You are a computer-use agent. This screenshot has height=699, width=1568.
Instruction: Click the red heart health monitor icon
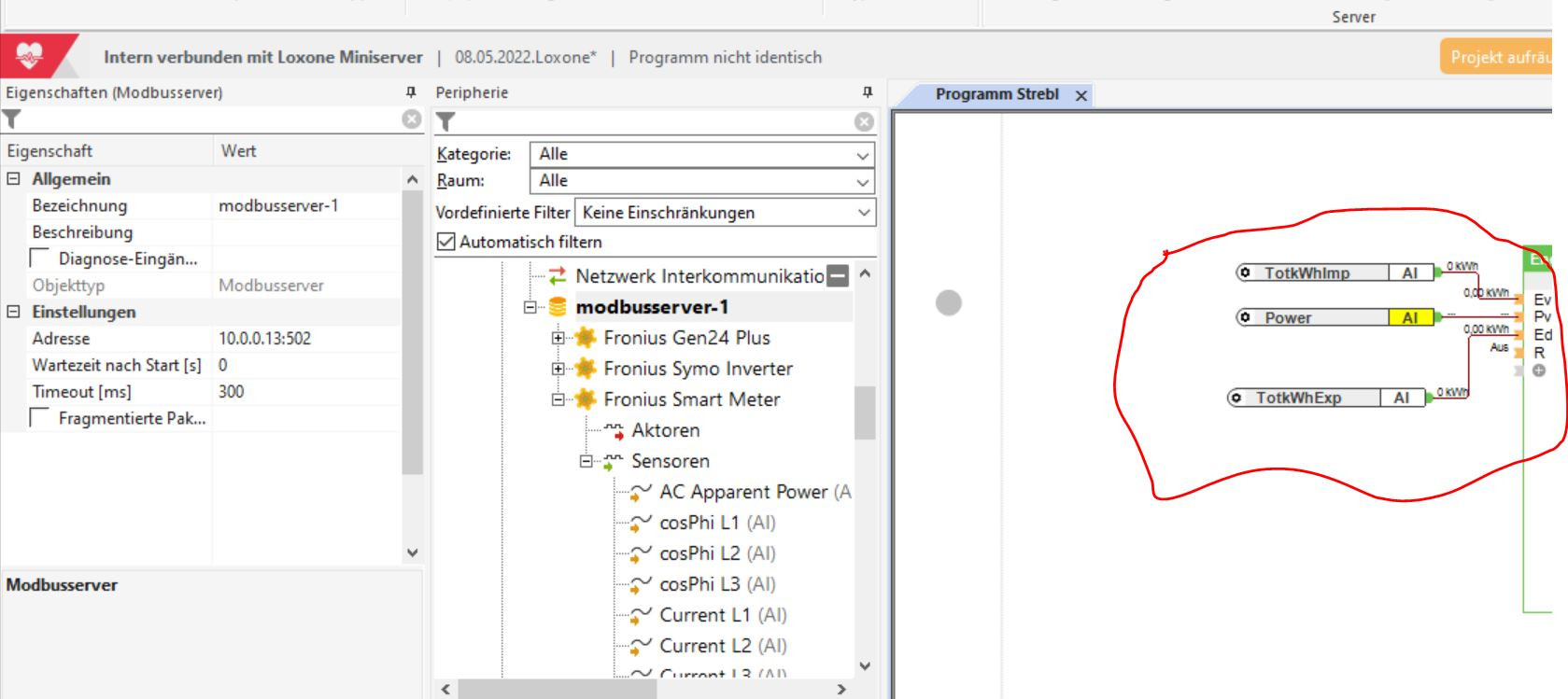(30, 56)
